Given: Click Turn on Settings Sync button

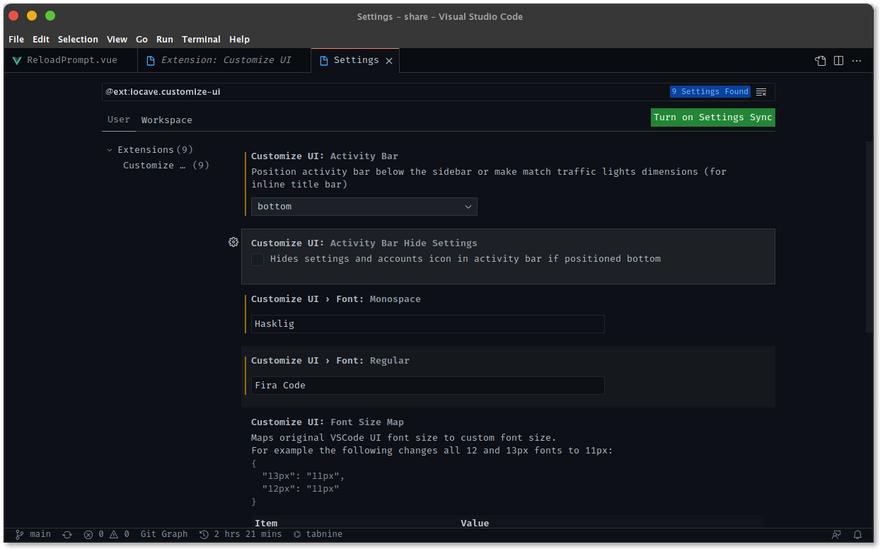Looking at the screenshot, I should pos(712,117).
